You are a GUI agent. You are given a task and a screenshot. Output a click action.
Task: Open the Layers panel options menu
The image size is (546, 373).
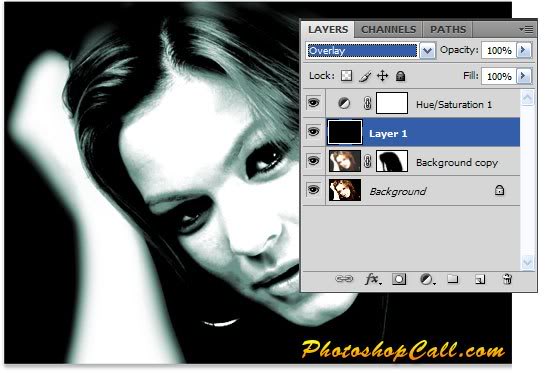(526, 30)
